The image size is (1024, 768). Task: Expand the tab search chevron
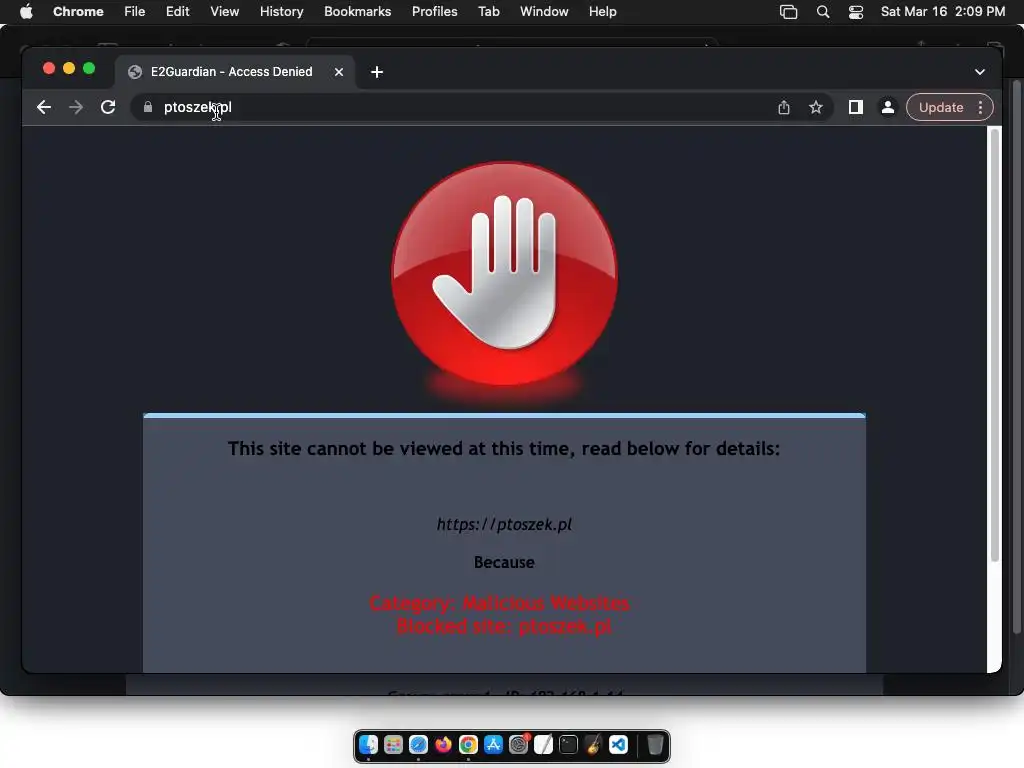click(980, 72)
